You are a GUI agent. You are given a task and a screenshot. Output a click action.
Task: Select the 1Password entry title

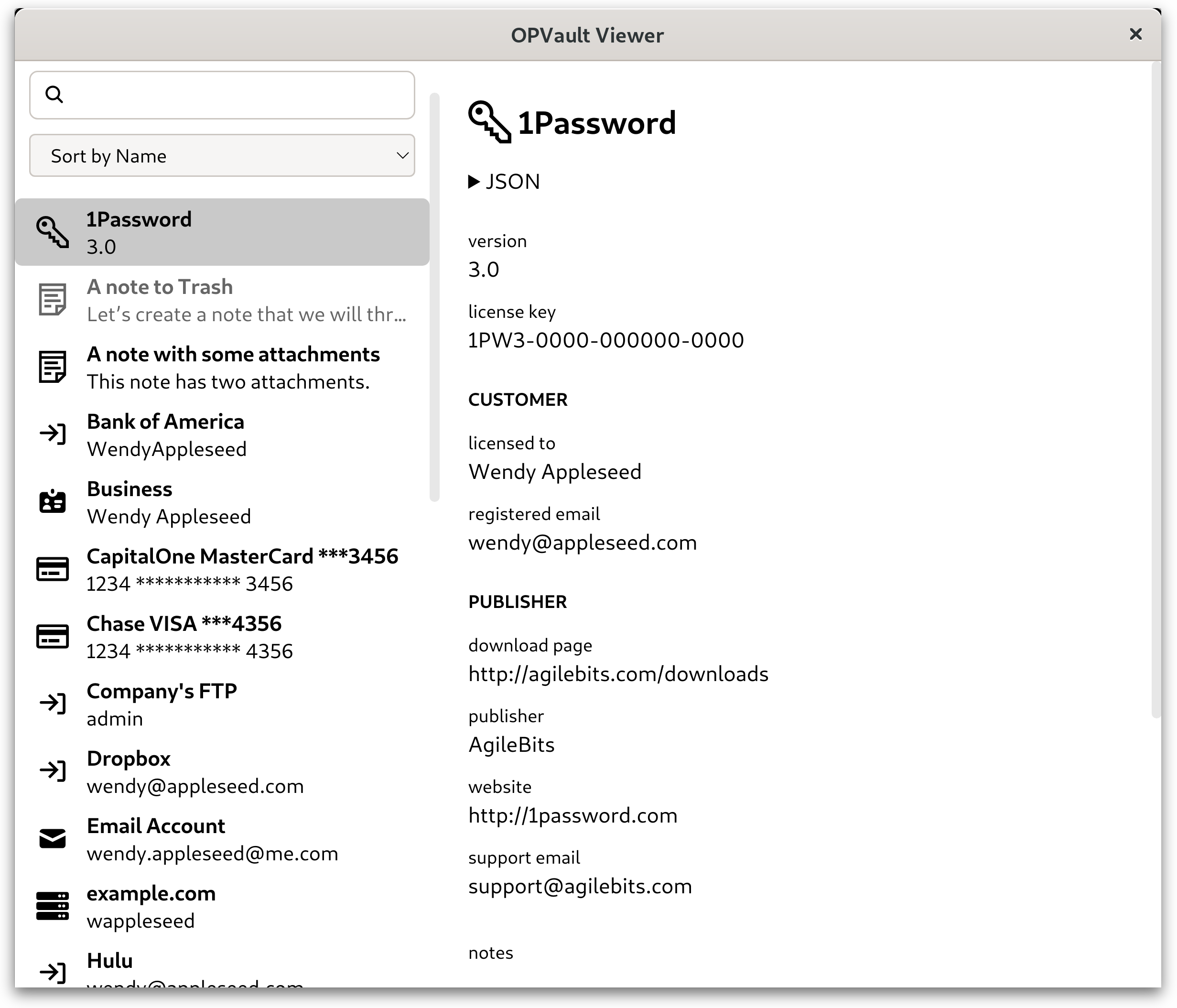(x=139, y=219)
